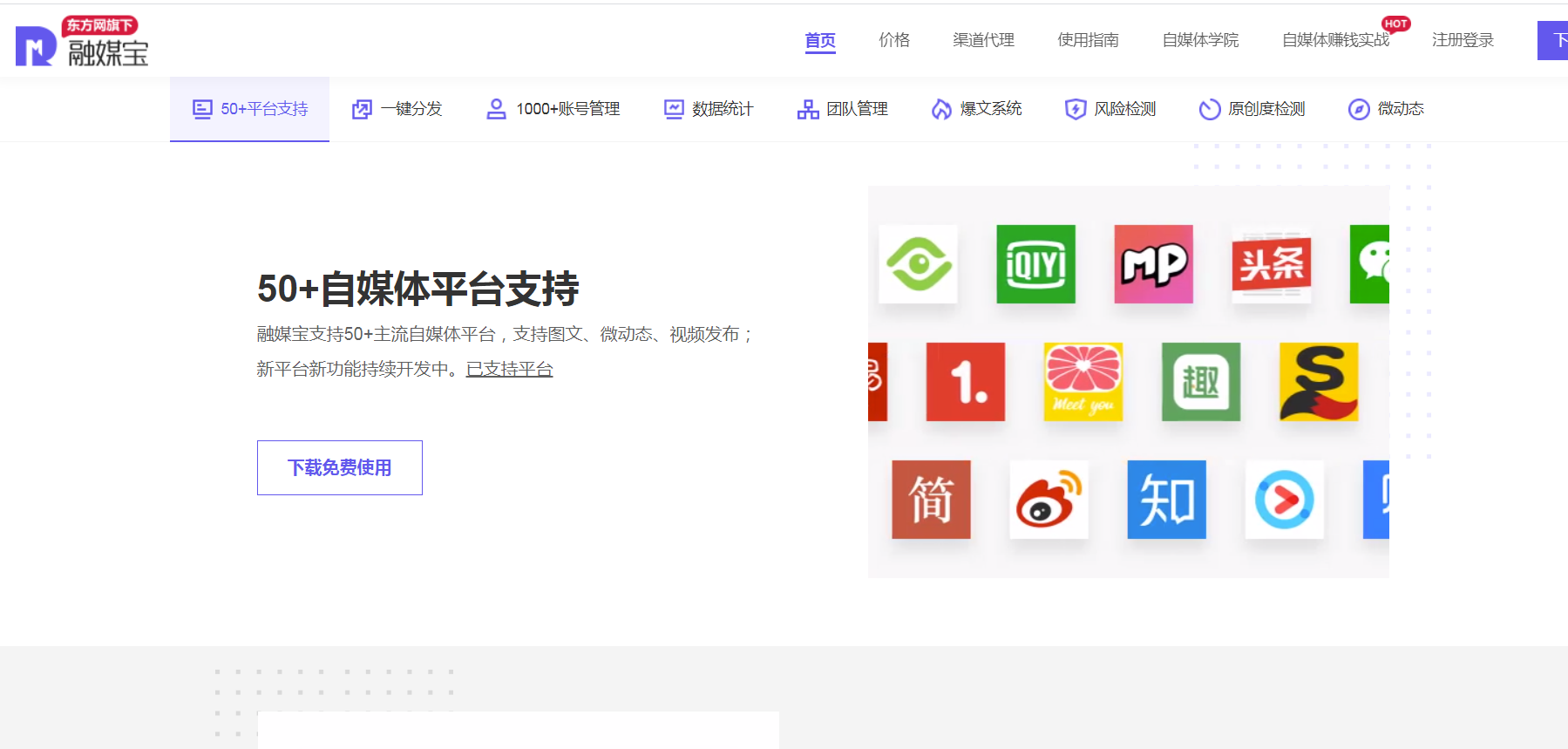Click the 微动态 compass icon

(1359, 109)
